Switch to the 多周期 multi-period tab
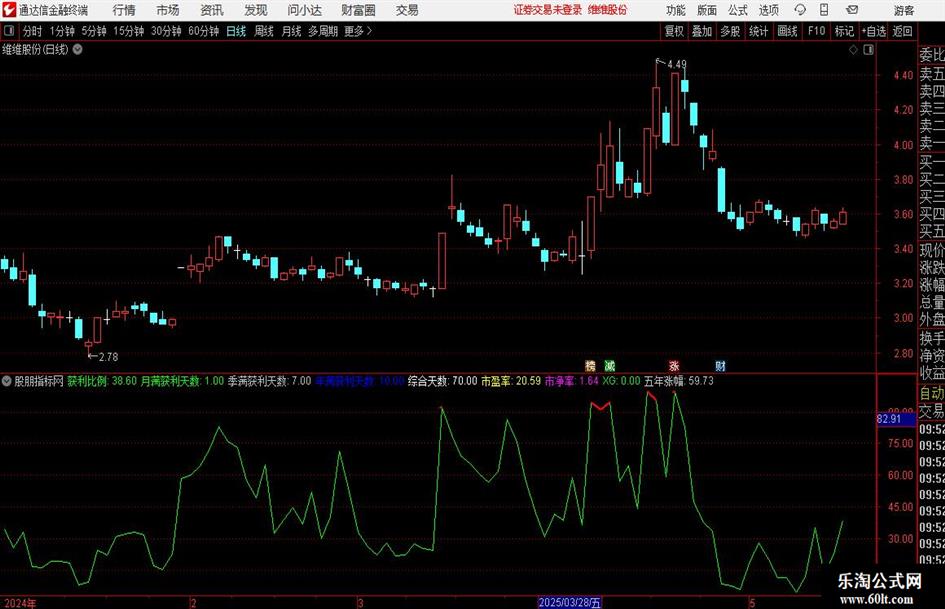The width and height of the screenshot is (945, 609). [323, 31]
